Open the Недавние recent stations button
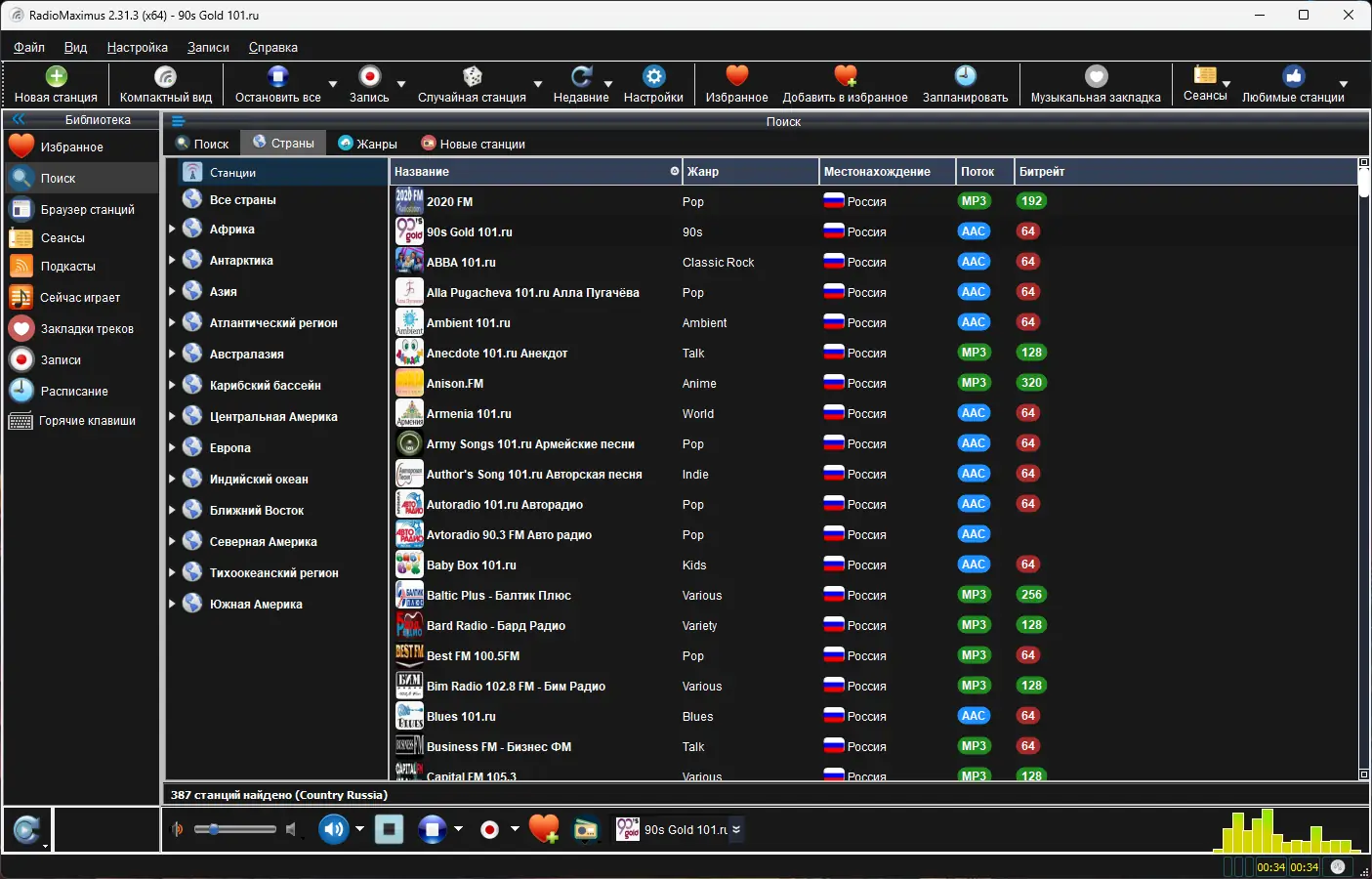Screen dimensions: 1372x879 point(581,84)
